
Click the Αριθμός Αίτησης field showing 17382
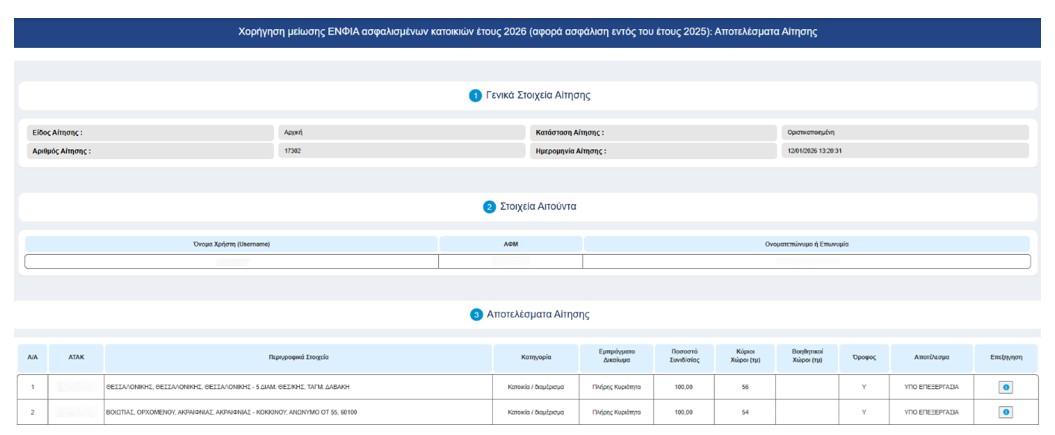[400, 150]
